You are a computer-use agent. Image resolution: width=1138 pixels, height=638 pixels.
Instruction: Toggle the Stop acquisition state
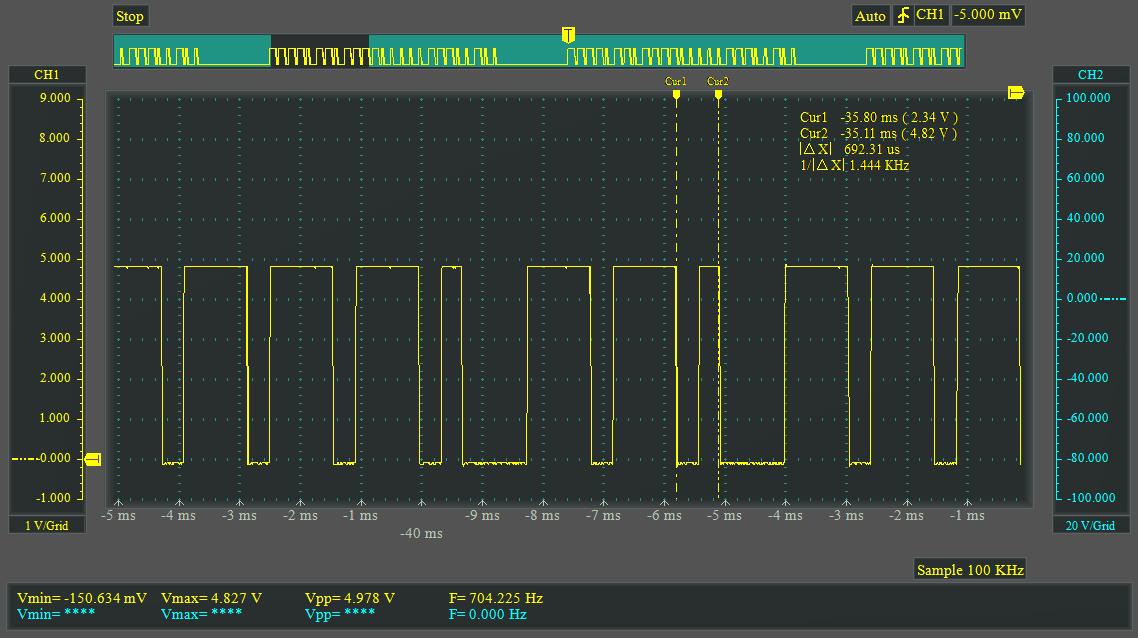[130, 16]
